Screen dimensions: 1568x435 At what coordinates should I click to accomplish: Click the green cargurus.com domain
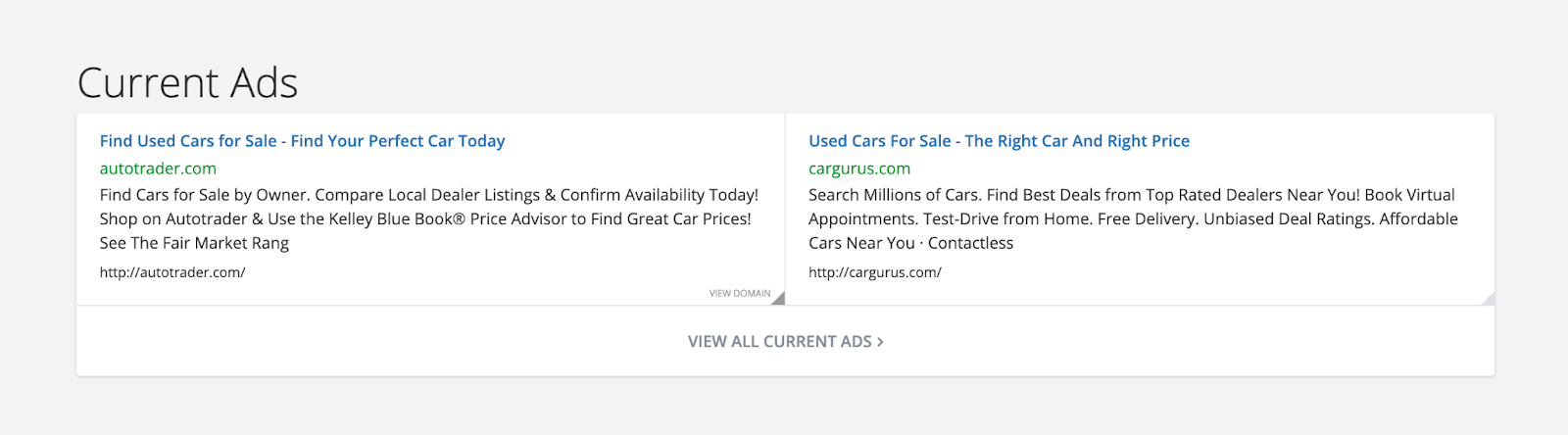coord(859,169)
